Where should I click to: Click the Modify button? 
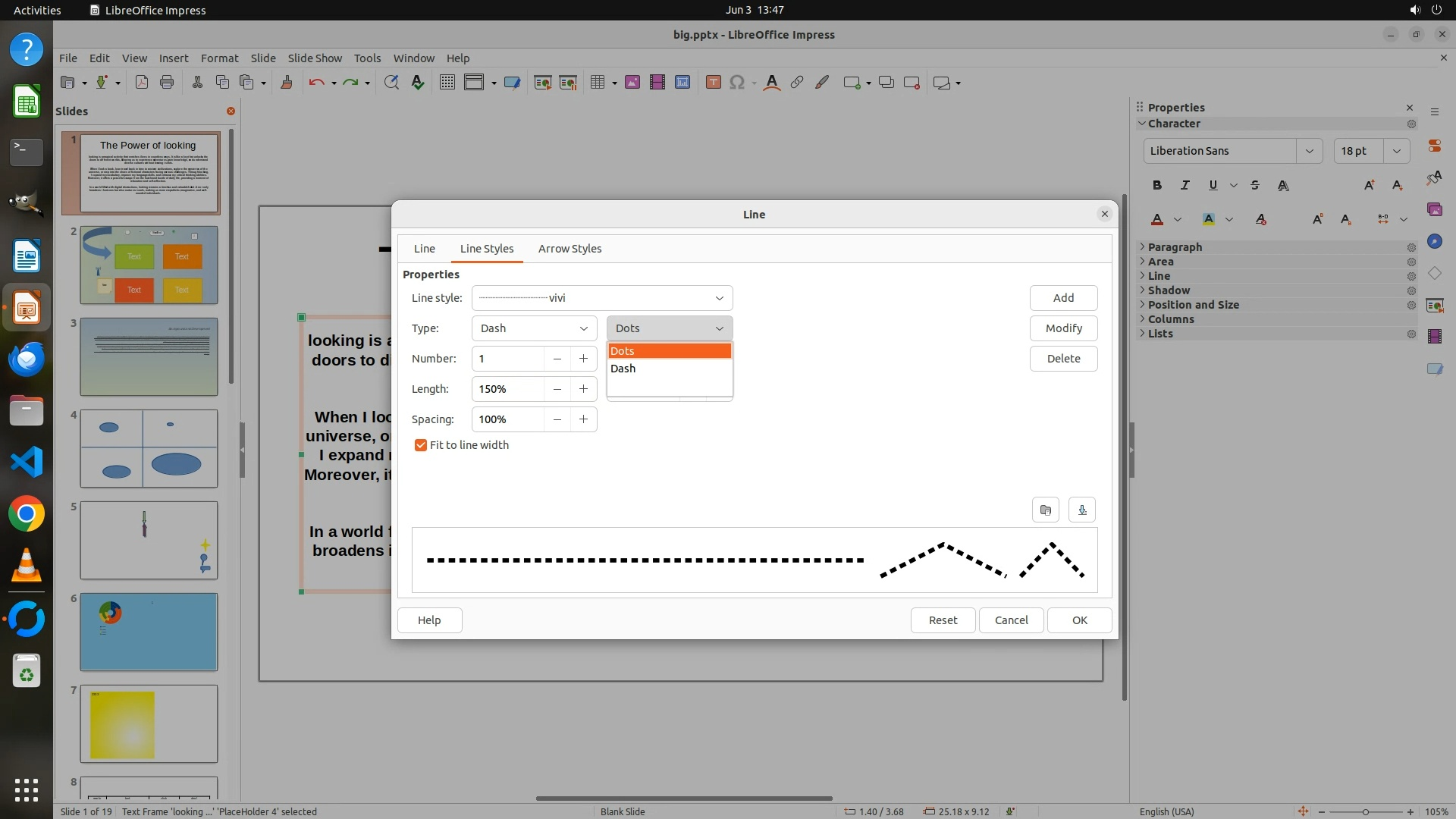click(x=1063, y=328)
